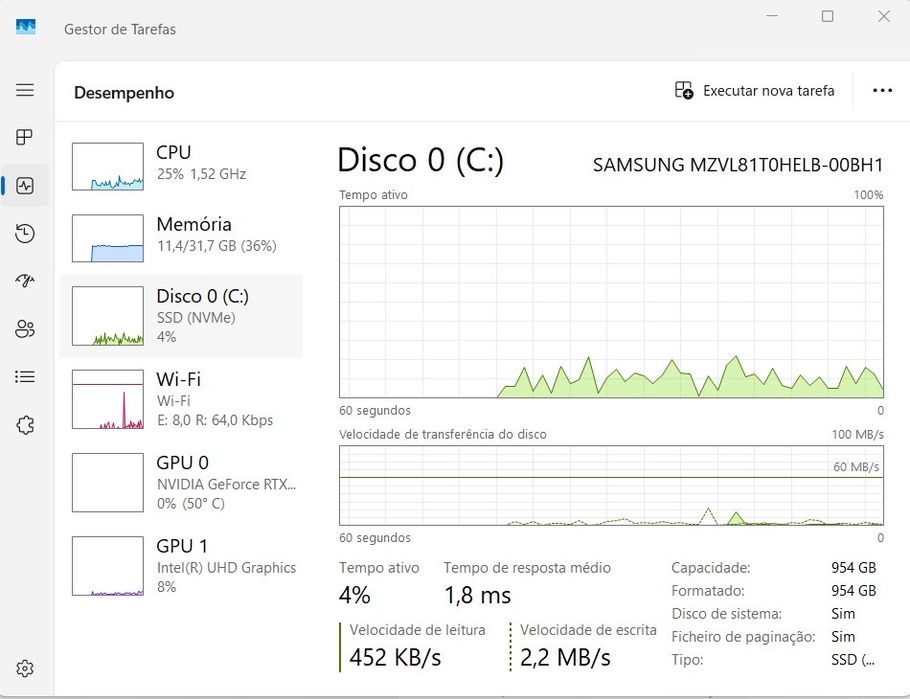
Task: Click the Desempenho page title
Action: click(x=124, y=93)
